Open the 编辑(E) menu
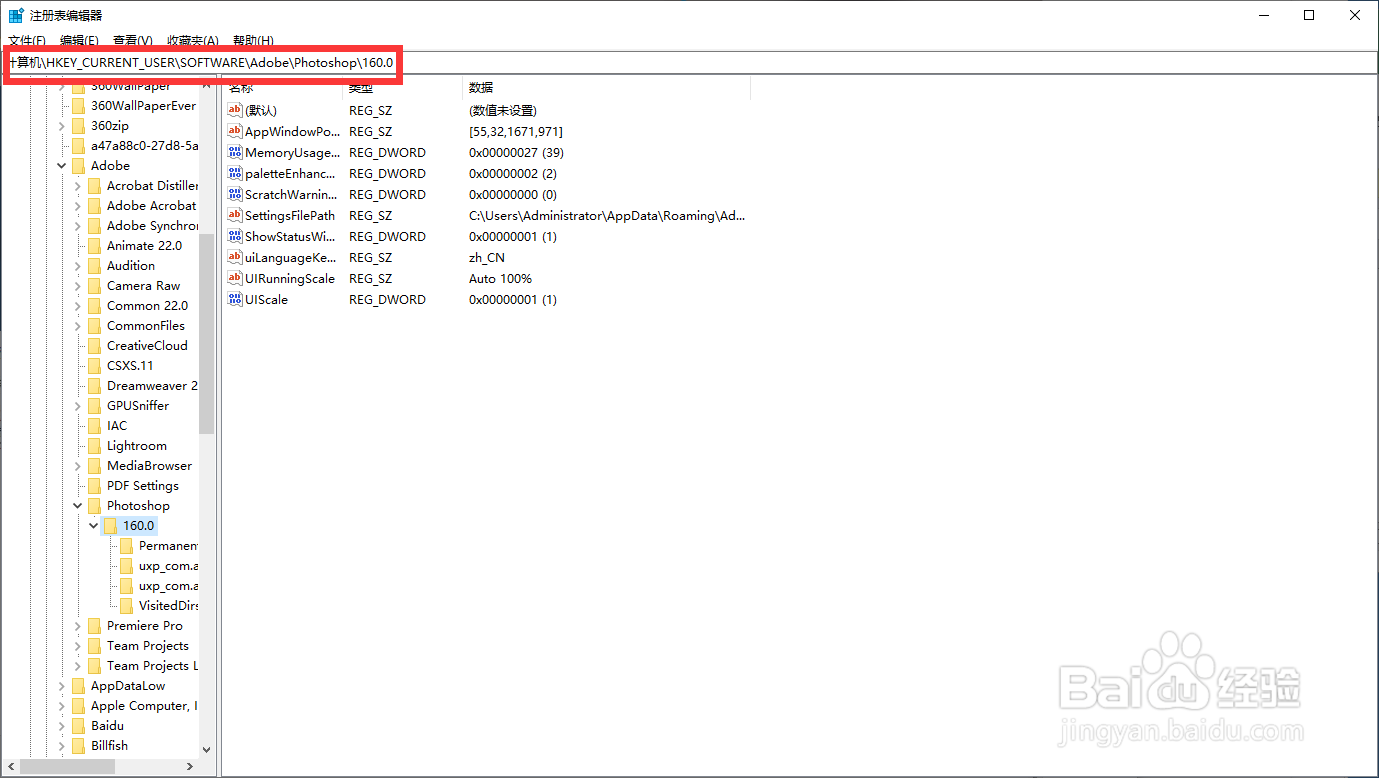 (79, 41)
